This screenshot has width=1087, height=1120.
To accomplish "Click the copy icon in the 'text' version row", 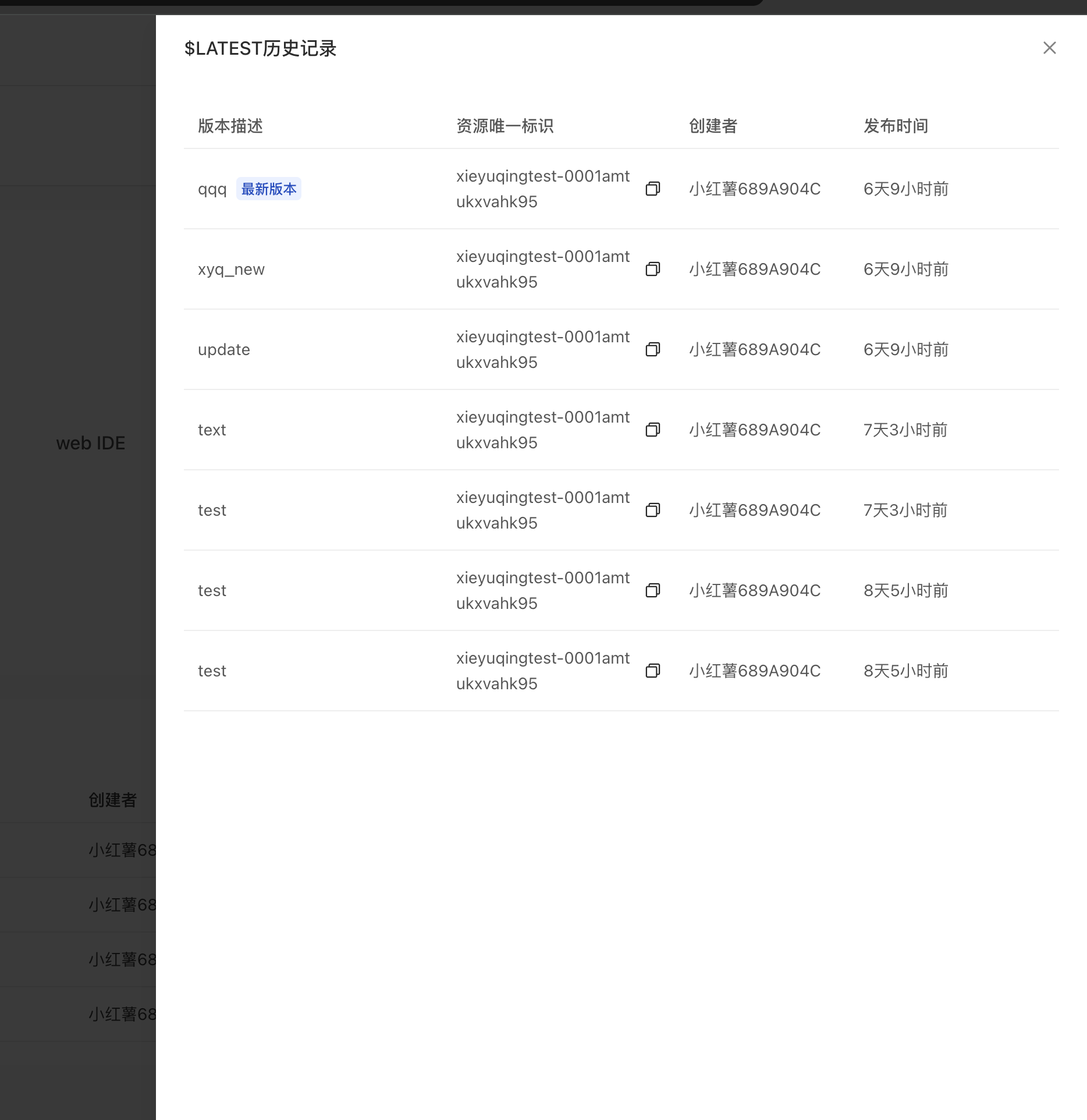I will pyautogui.click(x=652, y=430).
